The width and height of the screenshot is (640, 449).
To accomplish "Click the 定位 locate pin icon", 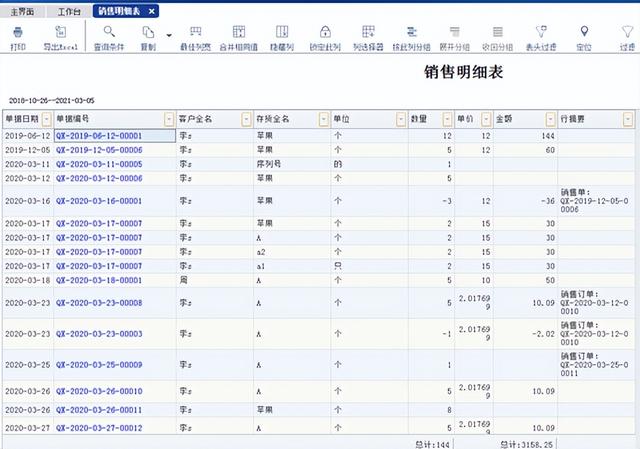I will tap(583, 33).
